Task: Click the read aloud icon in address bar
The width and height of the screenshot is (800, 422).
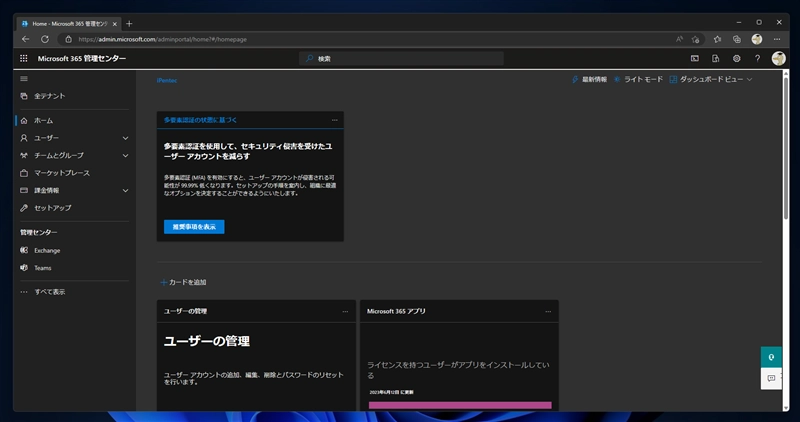Action: [680, 39]
